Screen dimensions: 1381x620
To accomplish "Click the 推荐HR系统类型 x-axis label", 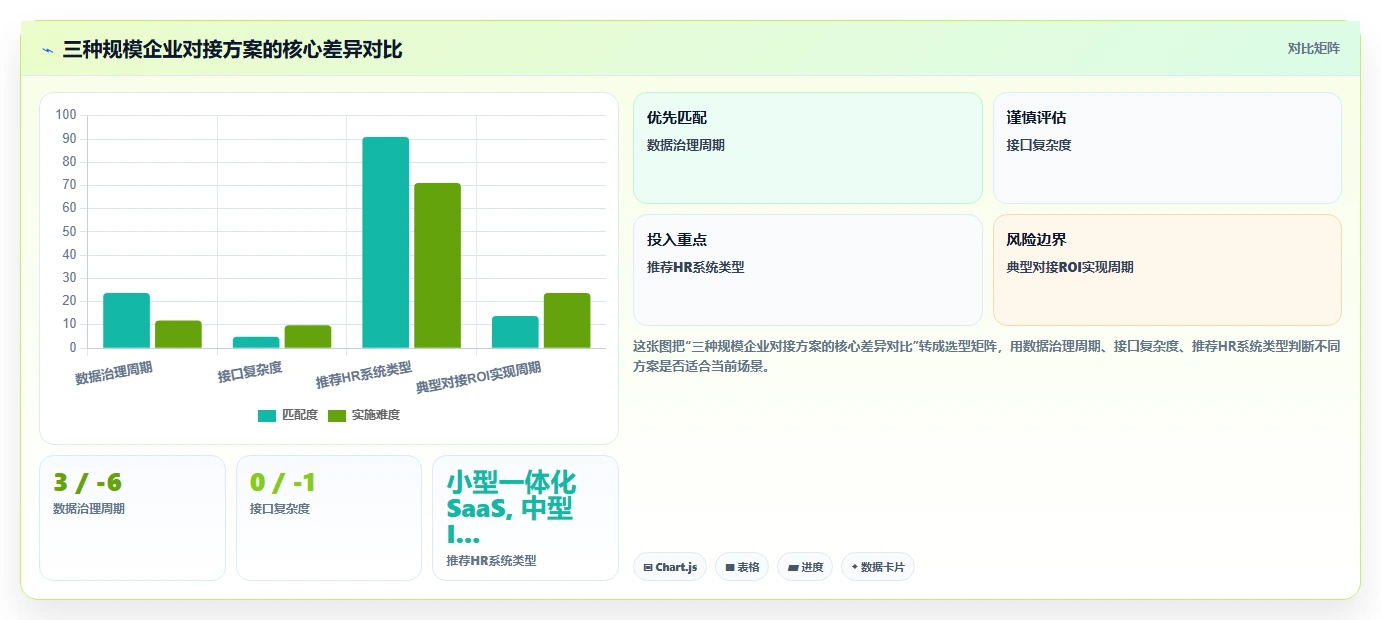I will coord(364,375).
